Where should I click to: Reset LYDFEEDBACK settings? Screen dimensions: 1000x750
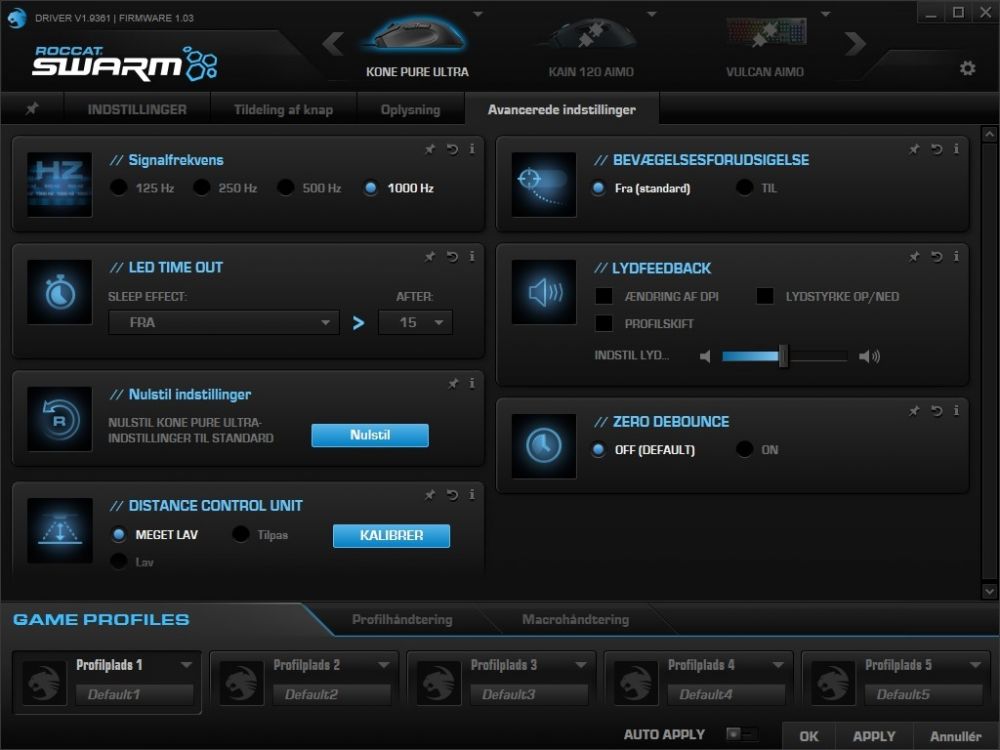coord(936,256)
